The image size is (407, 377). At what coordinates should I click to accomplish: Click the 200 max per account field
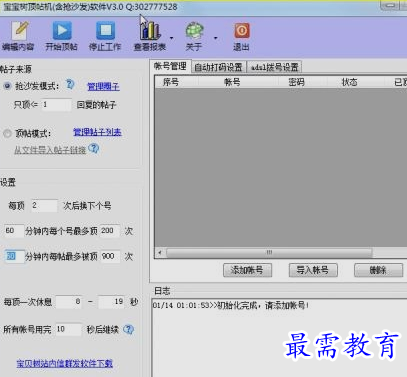[110, 231]
